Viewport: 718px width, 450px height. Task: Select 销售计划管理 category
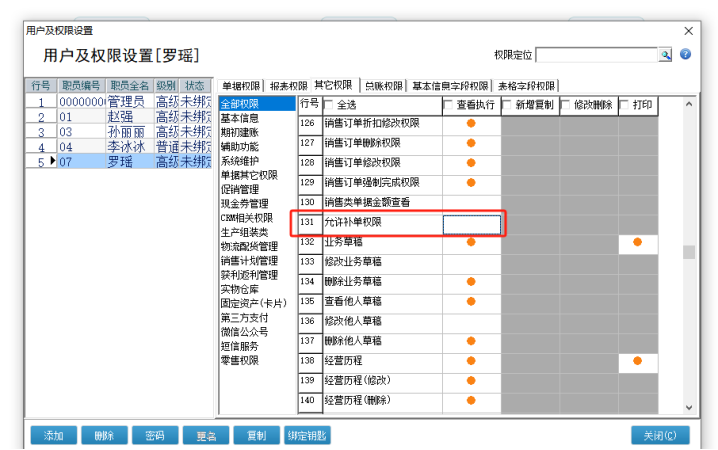click(x=249, y=261)
